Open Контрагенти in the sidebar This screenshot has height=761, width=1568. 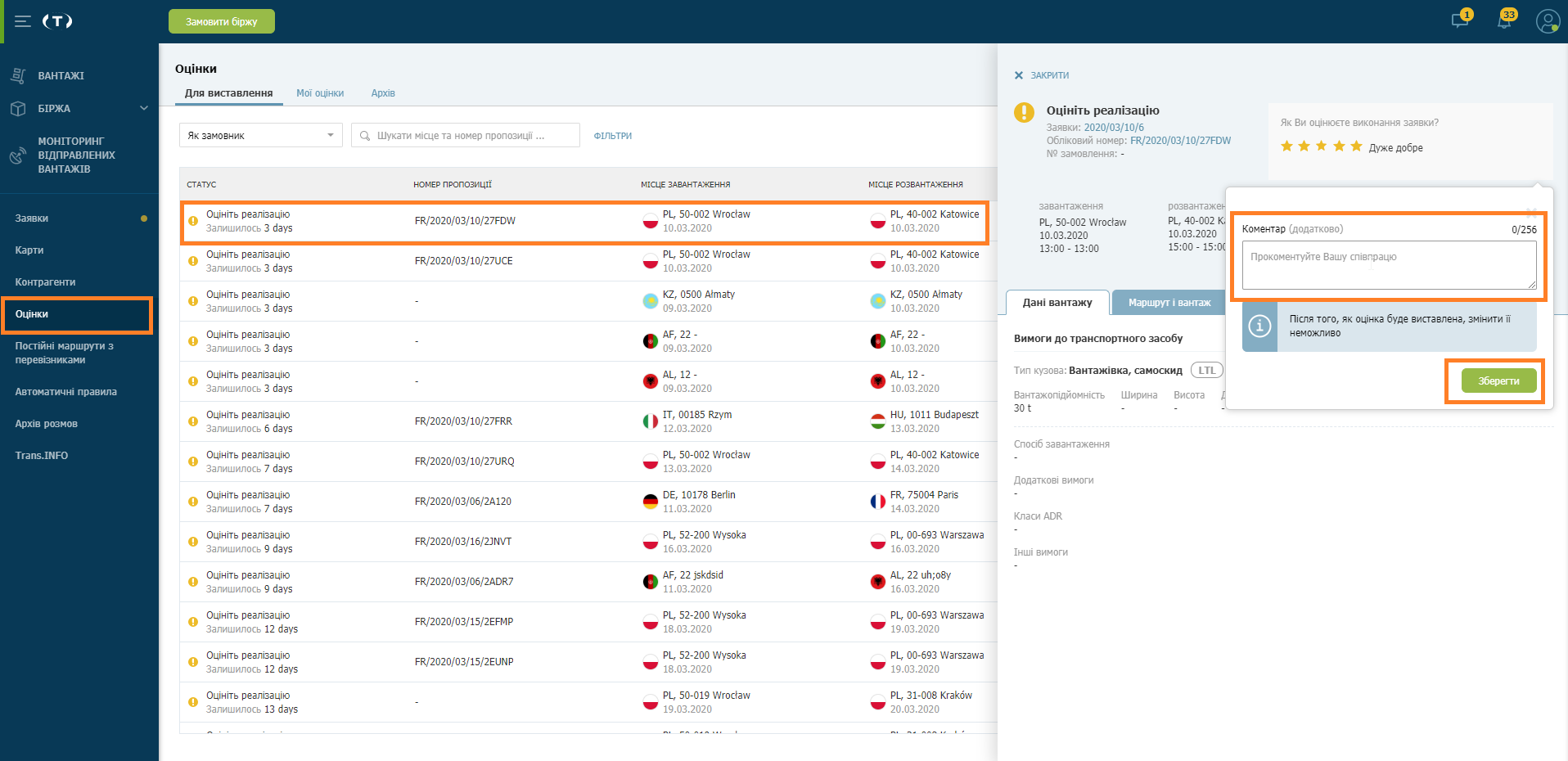click(x=45, y=282)
